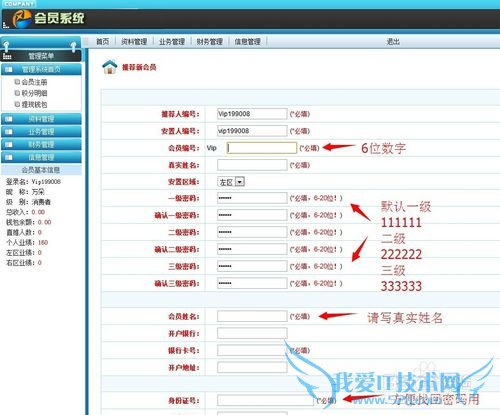The height and width of the screenshot is (415, 500).
Task: Click the icon on sidebar 信息管理 bar
Action: [x=9, y=157]
